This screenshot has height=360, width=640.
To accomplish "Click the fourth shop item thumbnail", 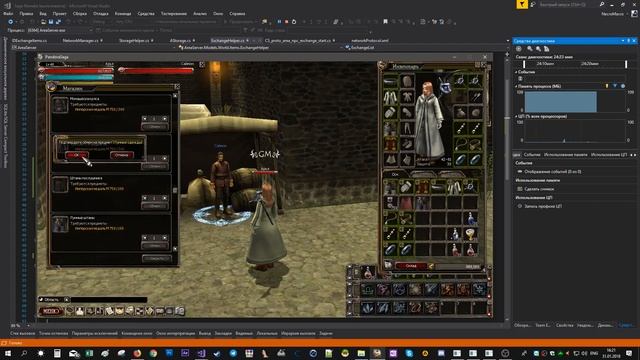I will pyautogui.click(x=60, y=224).
